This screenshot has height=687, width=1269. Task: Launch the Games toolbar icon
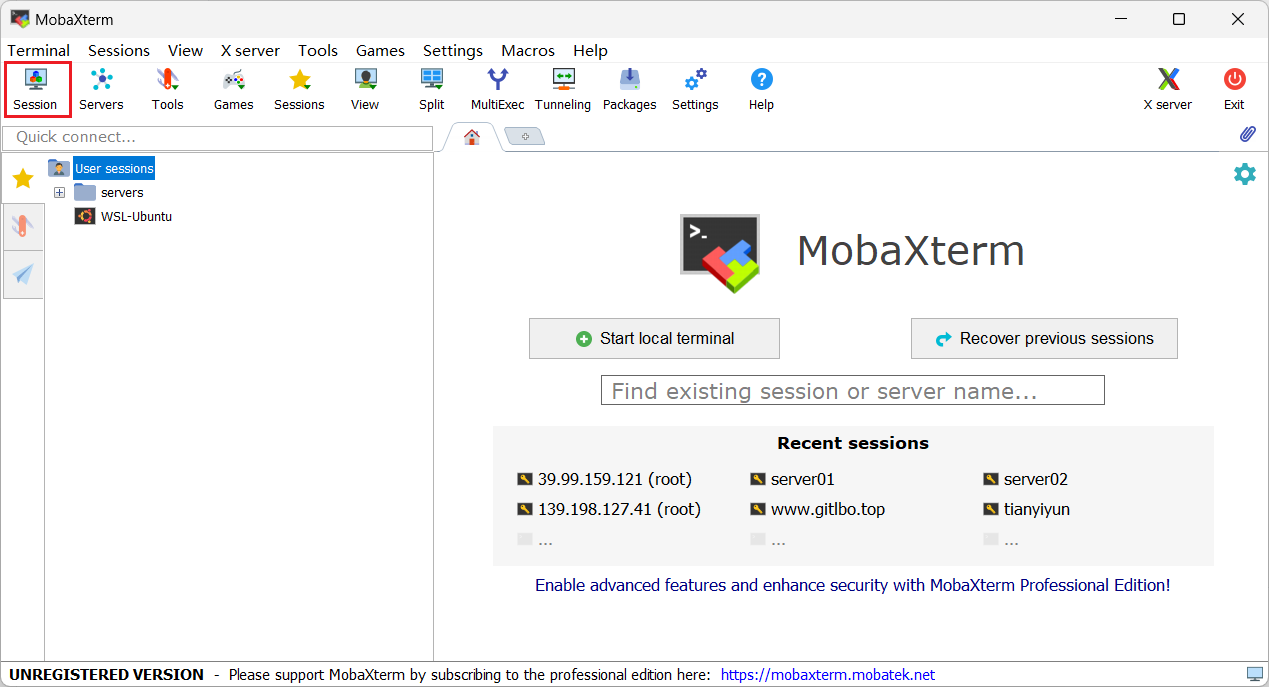pyautogui.click(x=233, y=89)
